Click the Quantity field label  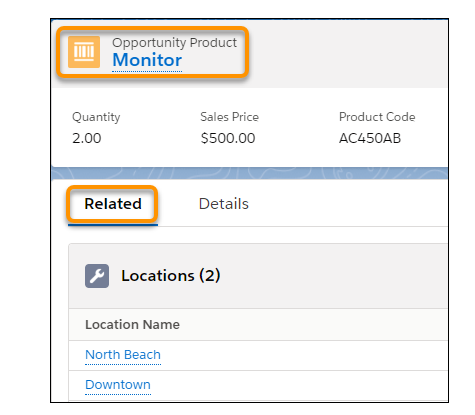[x=96, y=117]
